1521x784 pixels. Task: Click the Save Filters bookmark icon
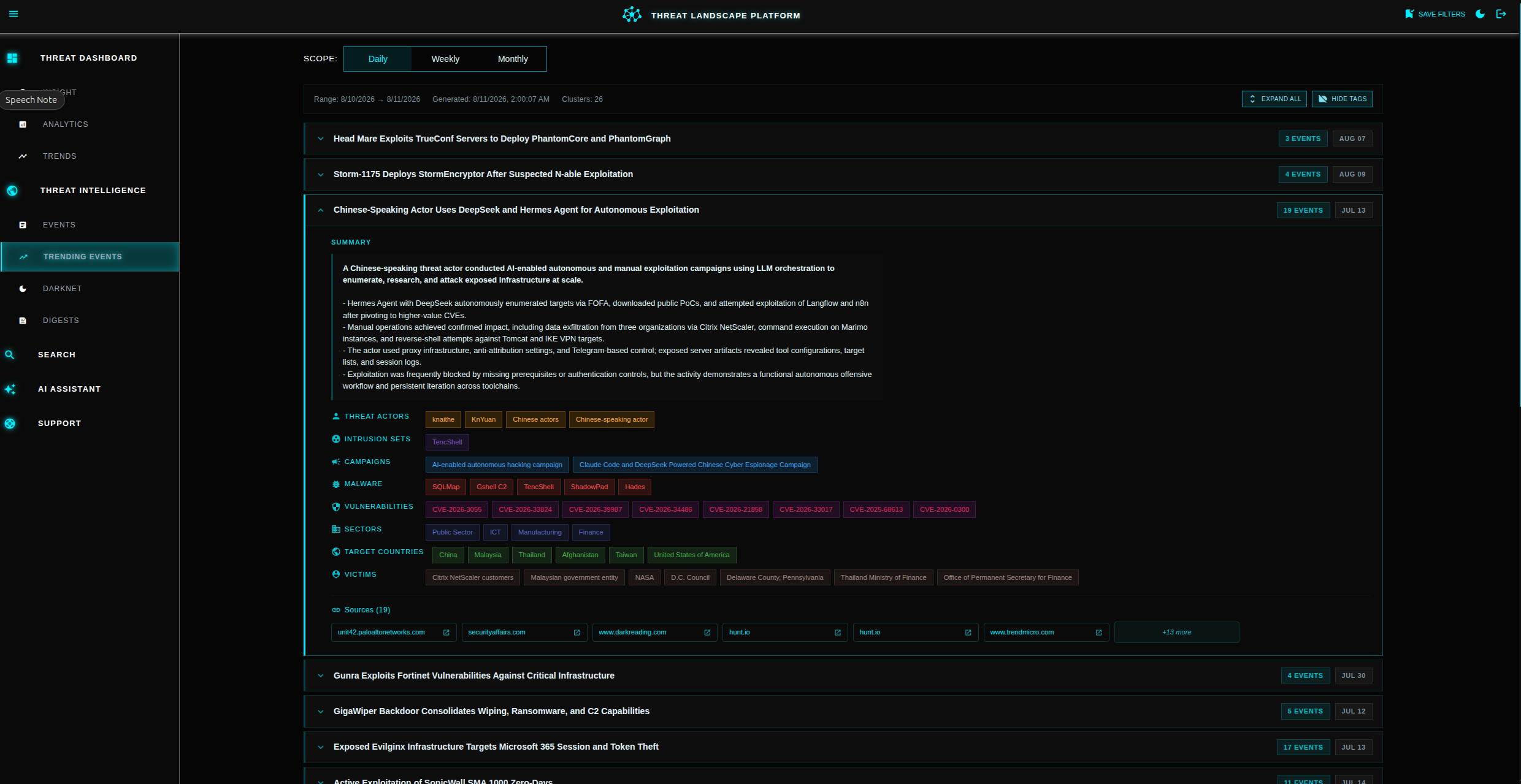click(x=1409, y=14)
